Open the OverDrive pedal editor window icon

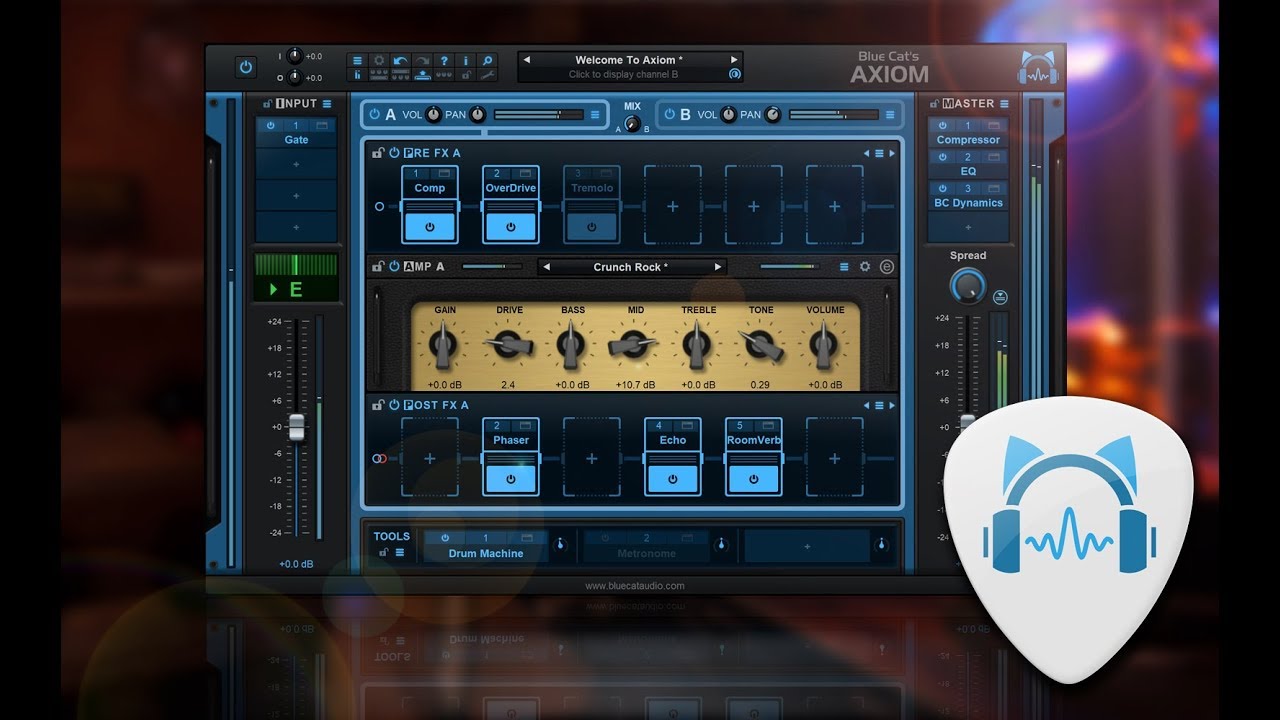pos(524,174)
